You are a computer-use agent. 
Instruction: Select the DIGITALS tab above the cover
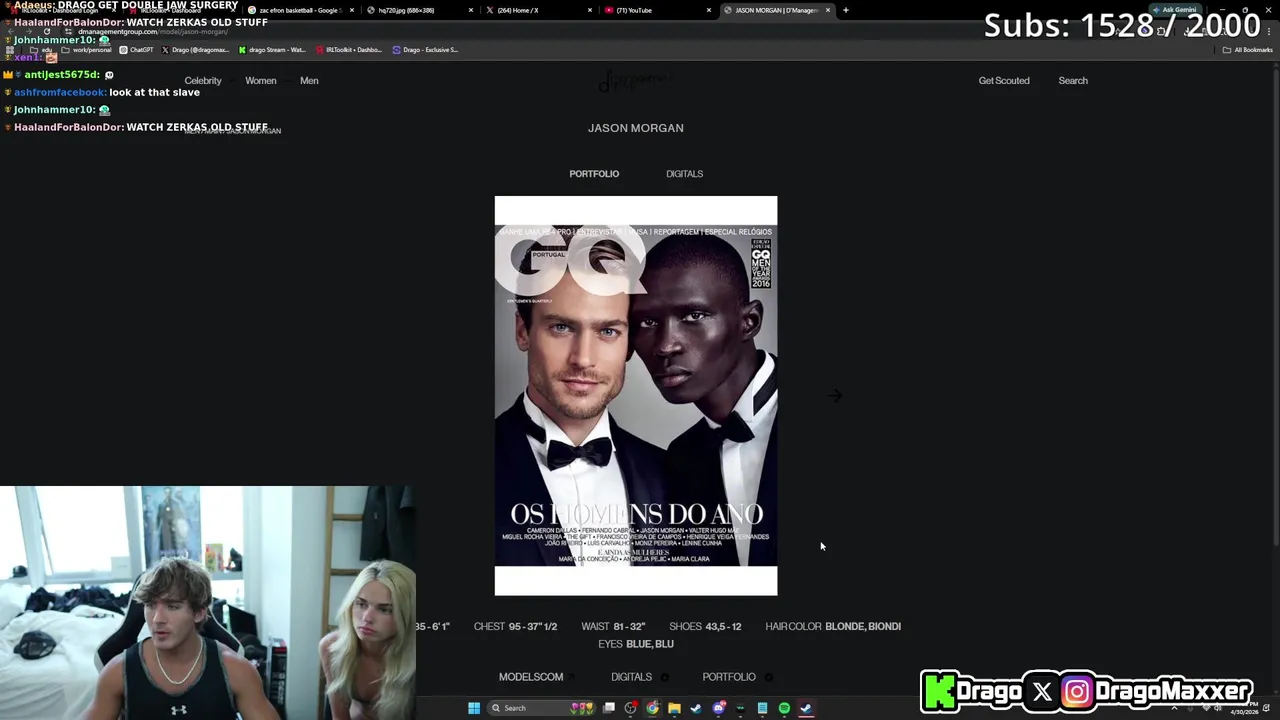click(x=685, y=174)
